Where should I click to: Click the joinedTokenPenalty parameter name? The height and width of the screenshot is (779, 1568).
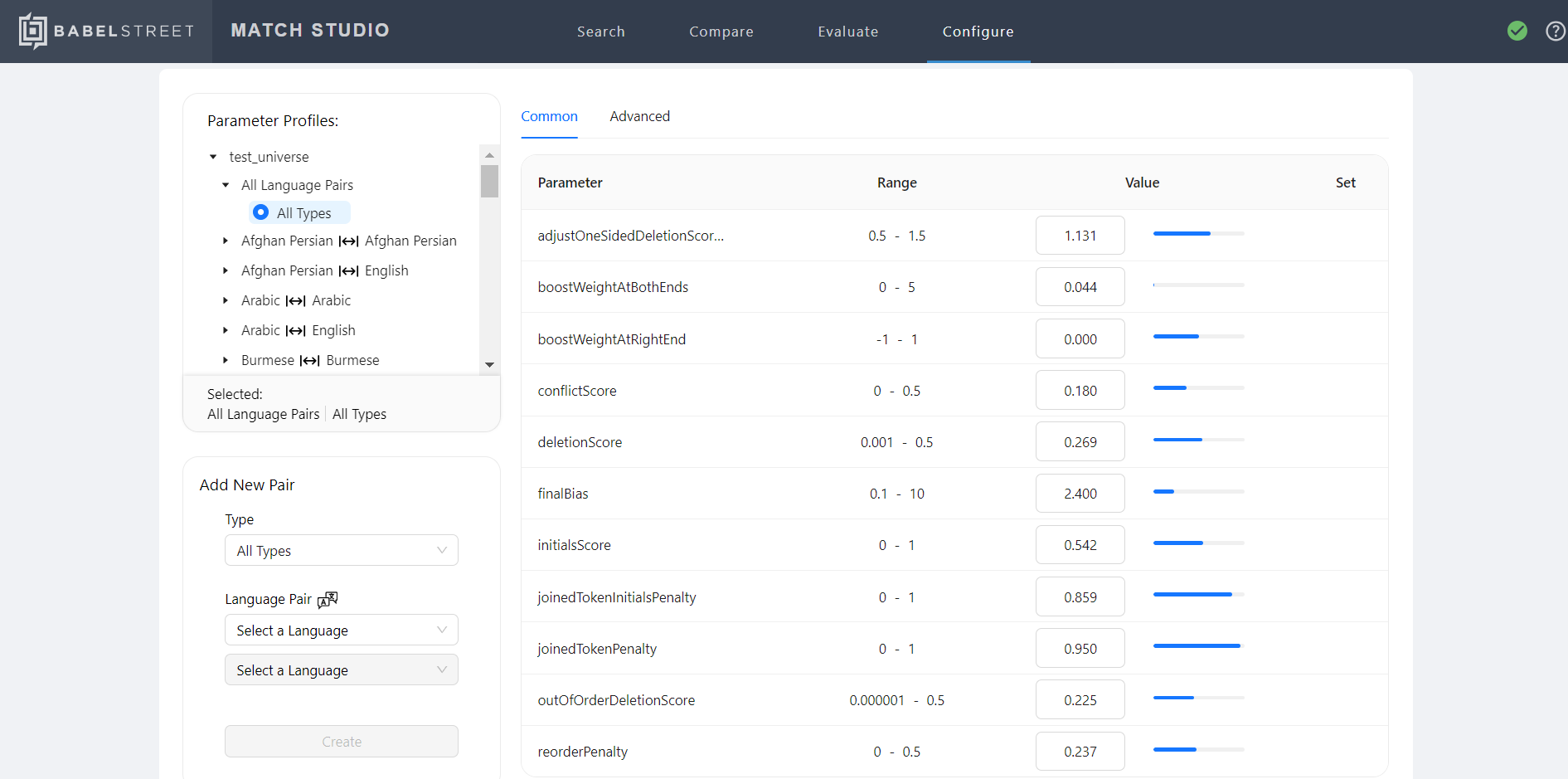tap(597, 649)
